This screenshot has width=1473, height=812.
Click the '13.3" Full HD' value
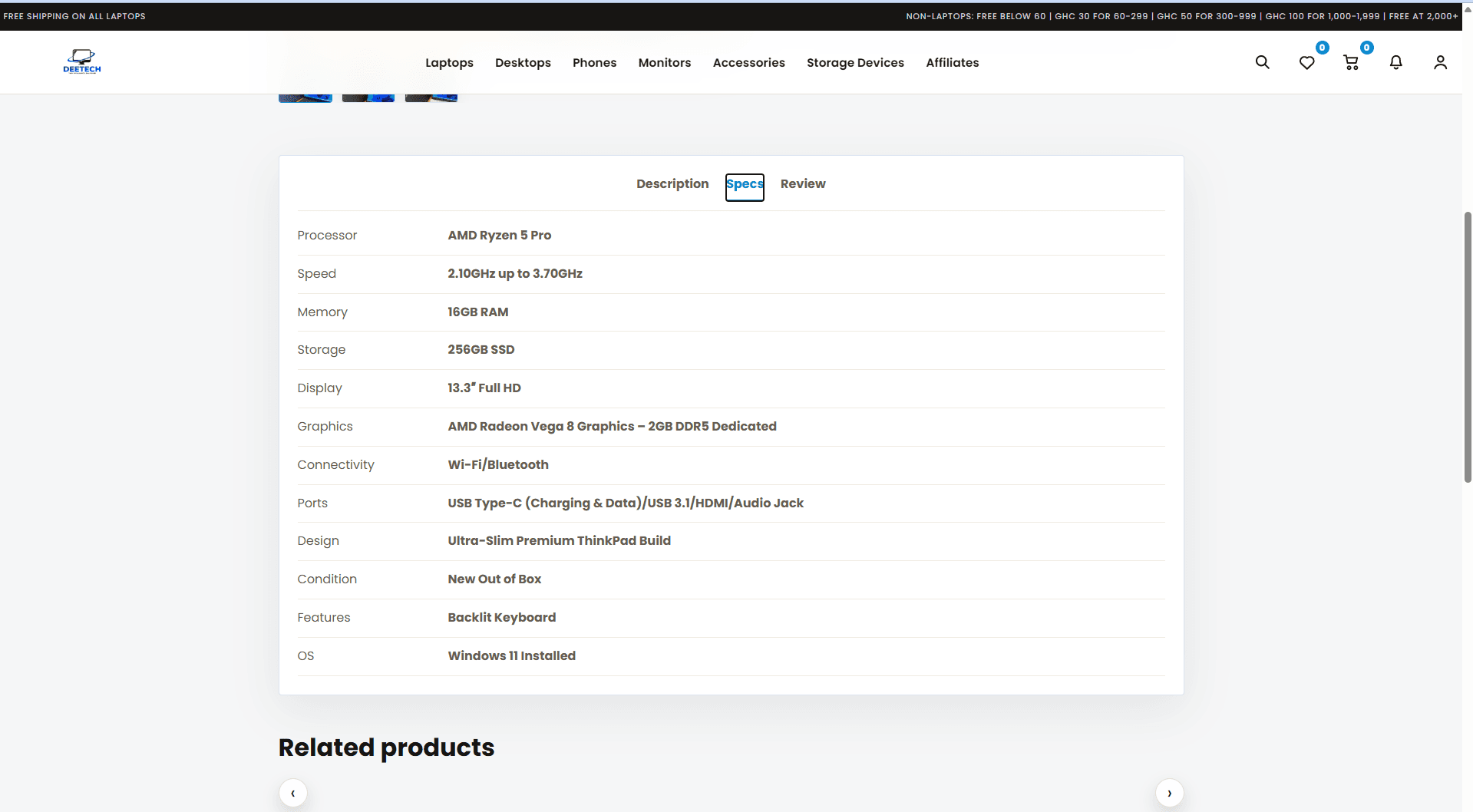point(484,388)
